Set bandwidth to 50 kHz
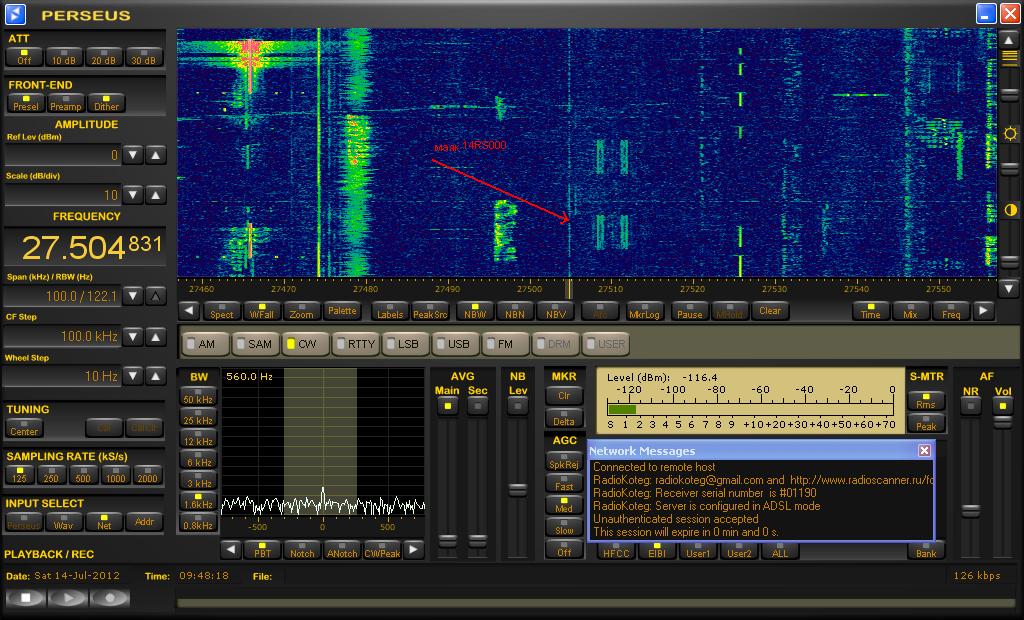This screenshot has width=1024, height=620. click(x=198, y=396)
